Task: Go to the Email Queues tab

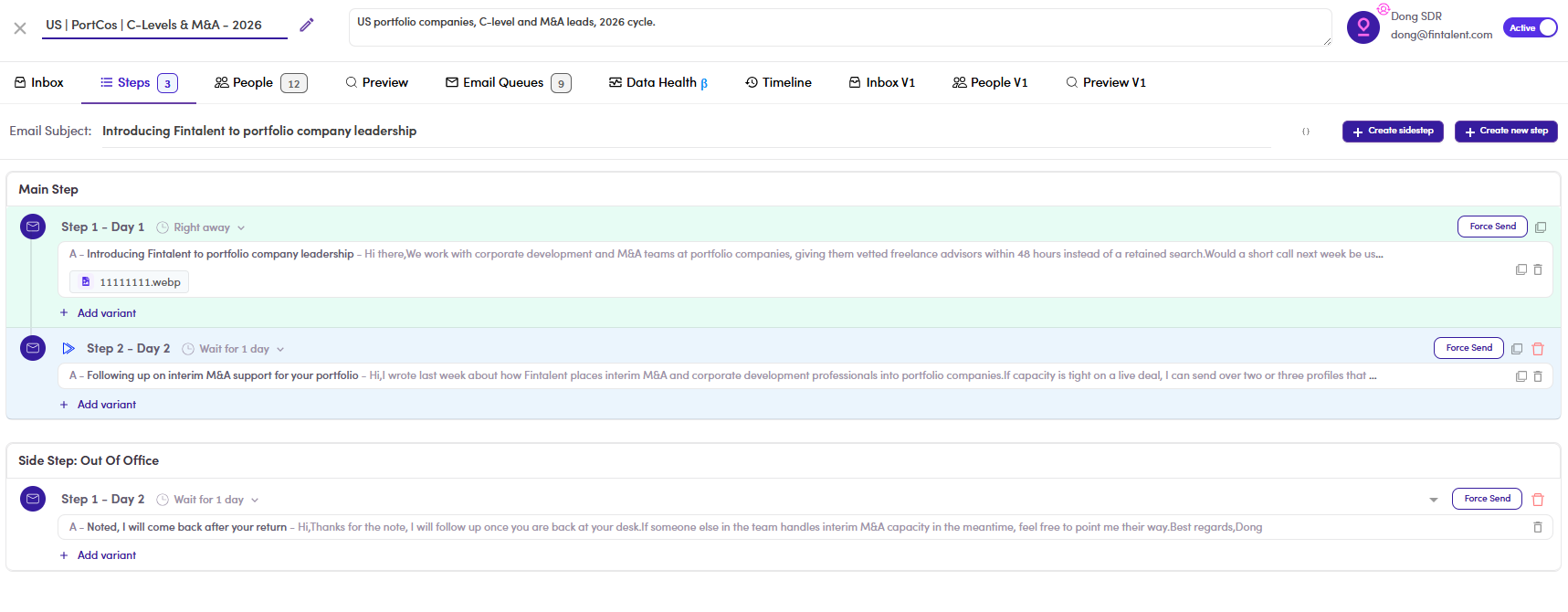Action: [x=509, y=82]
